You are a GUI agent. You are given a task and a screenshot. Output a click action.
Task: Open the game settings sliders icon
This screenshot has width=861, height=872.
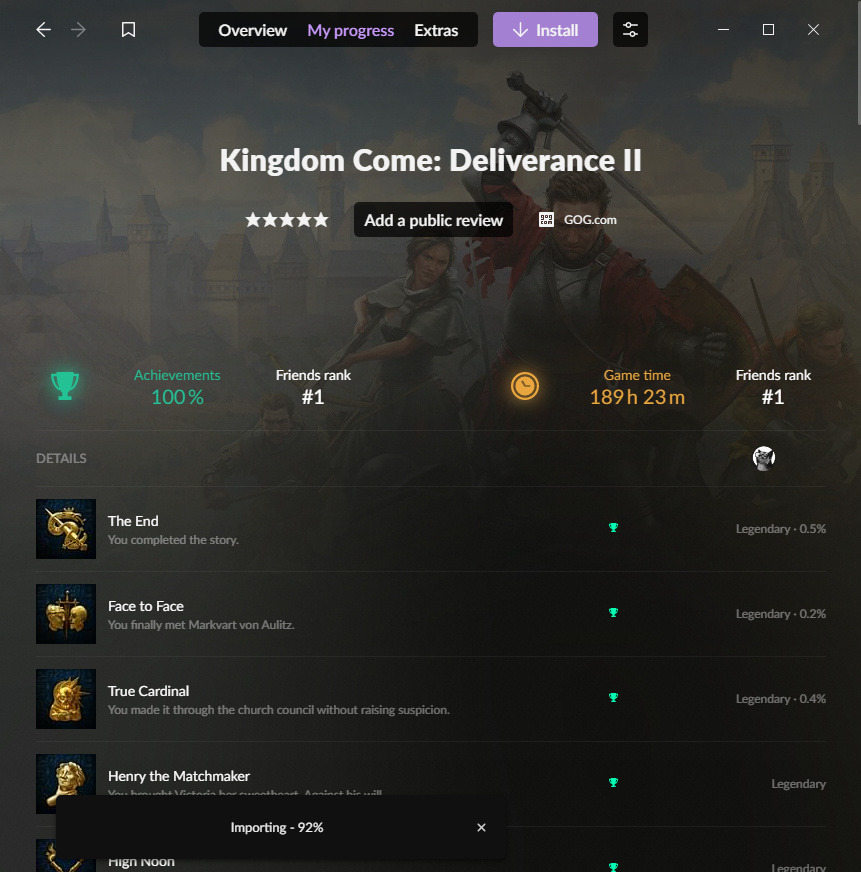tap(630, 29)
